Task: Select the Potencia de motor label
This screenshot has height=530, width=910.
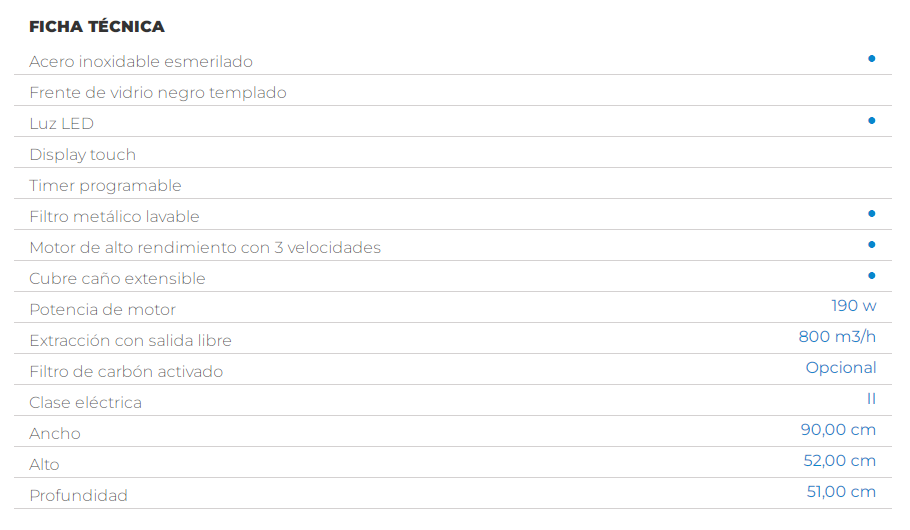Action: 102,309
